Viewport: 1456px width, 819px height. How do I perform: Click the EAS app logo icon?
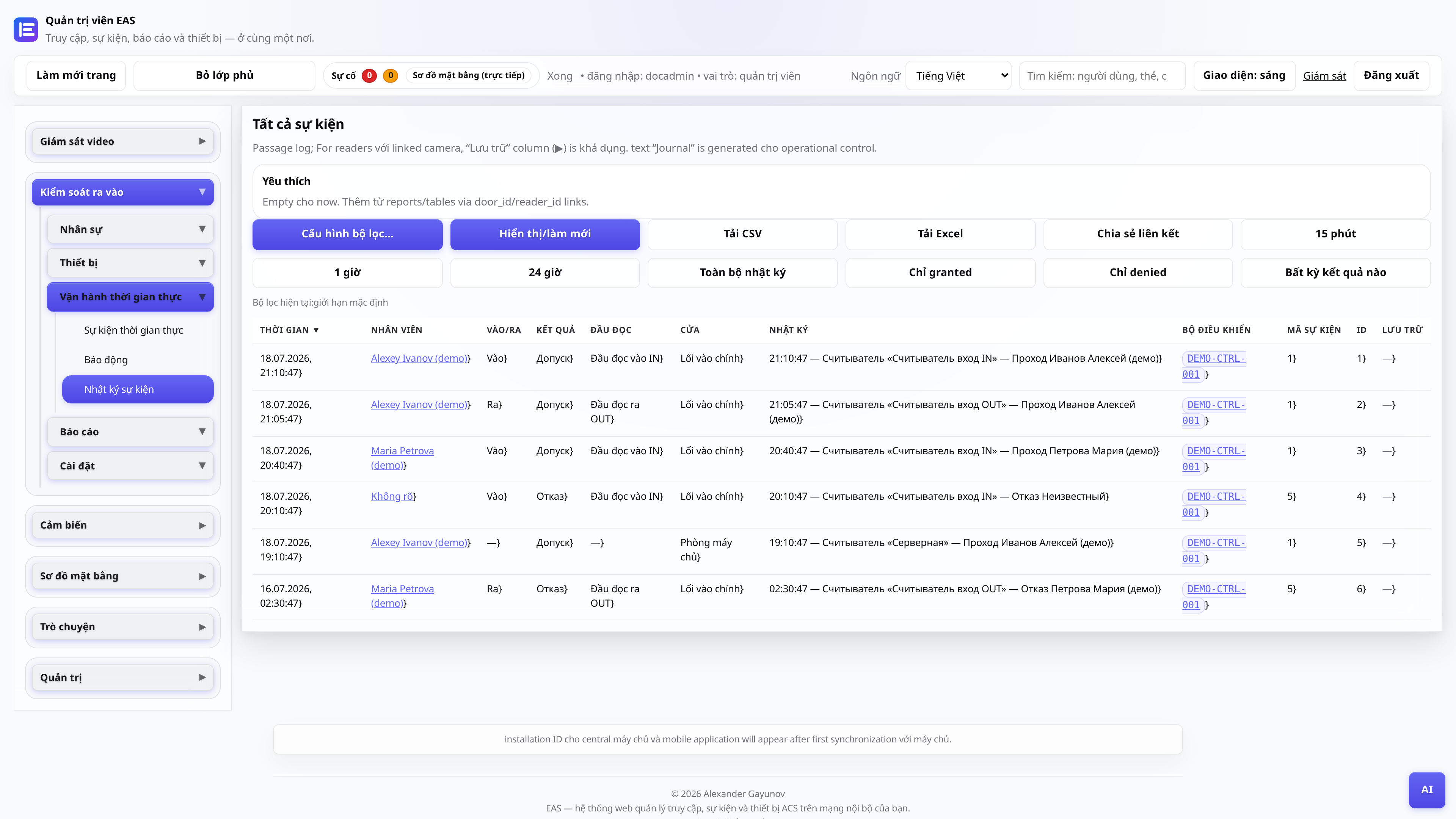[x=25, y=30]
